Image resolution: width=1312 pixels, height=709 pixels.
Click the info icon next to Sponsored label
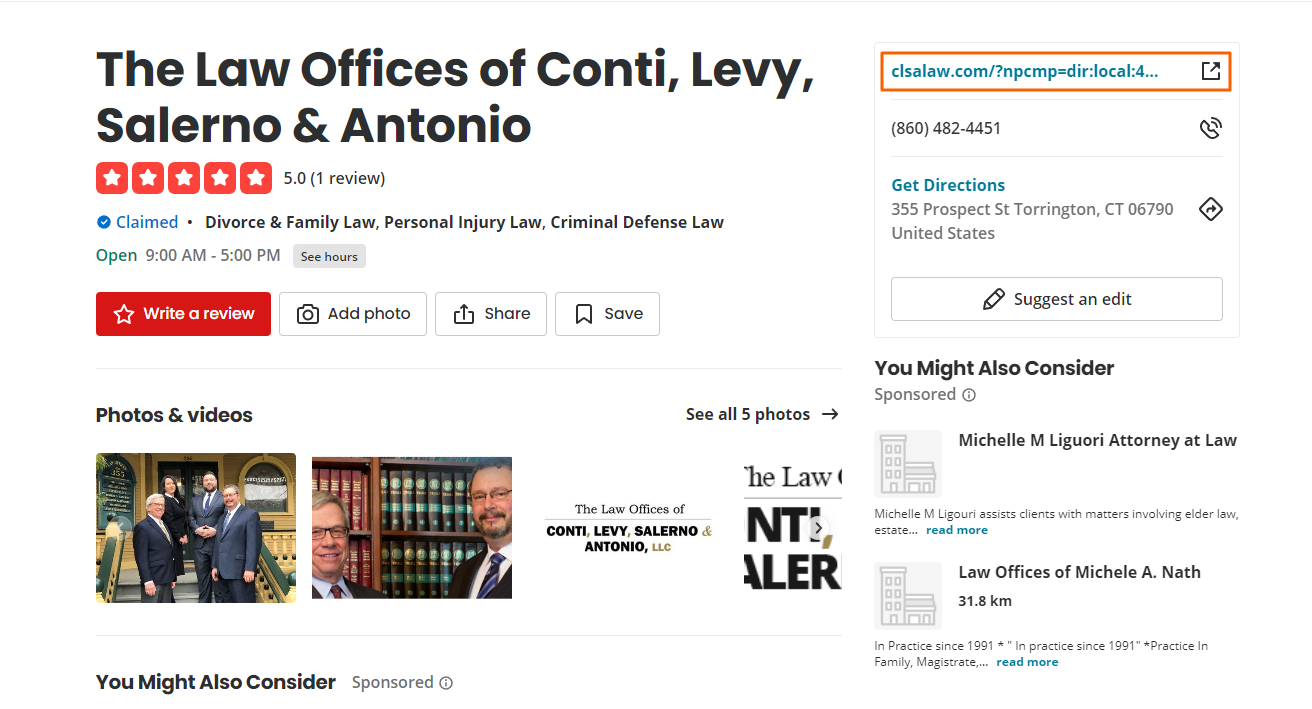click(968, 394)
